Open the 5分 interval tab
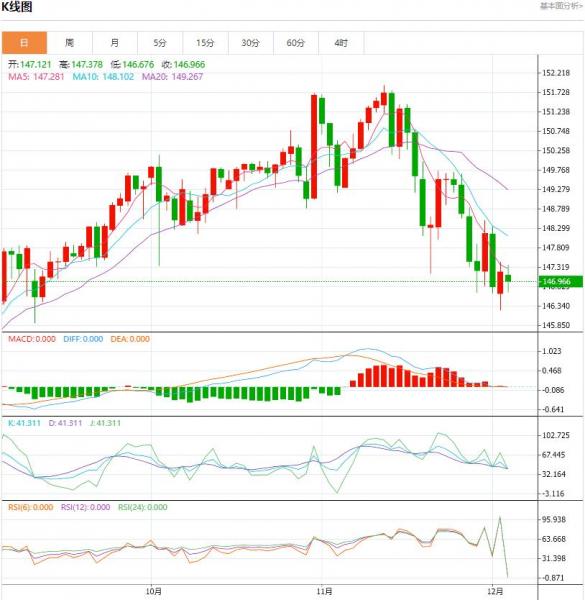This screenshot has height=600, width=585. click(160, 42)
